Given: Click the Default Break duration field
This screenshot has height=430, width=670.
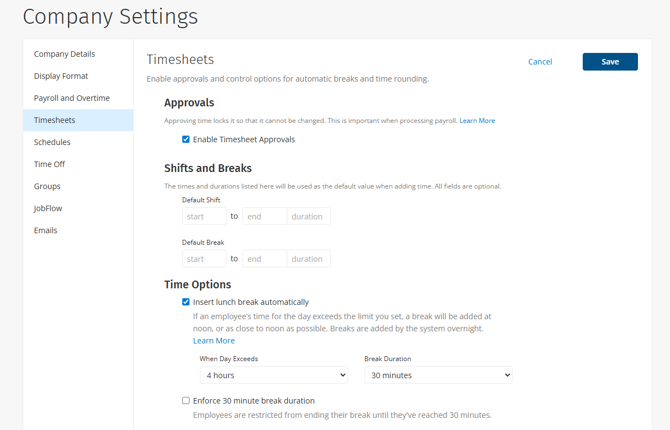Looking at the screenshot, I should (x=308, y=259).
